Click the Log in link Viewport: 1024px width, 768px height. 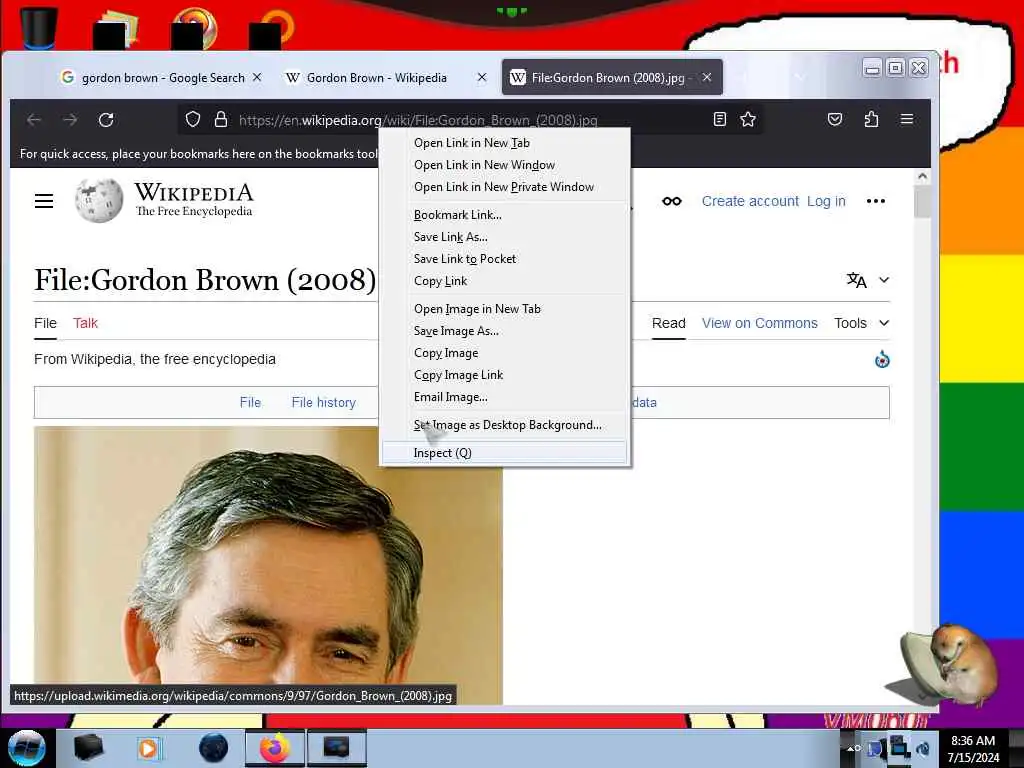pos(826,201)
